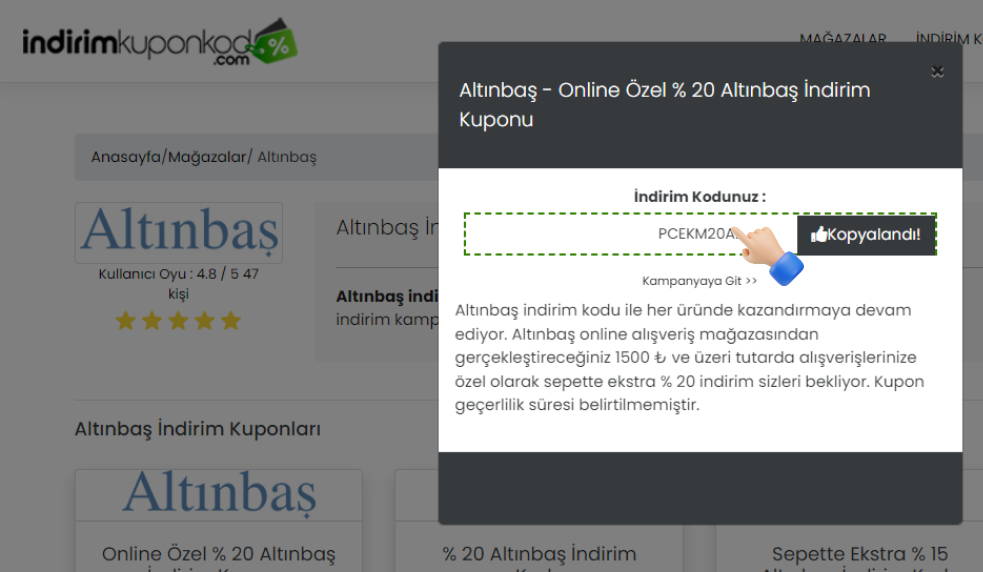Click the İndirim Kodunuz : label
The width and height of the screenshot is (983, 572).
tap(700, 197)
